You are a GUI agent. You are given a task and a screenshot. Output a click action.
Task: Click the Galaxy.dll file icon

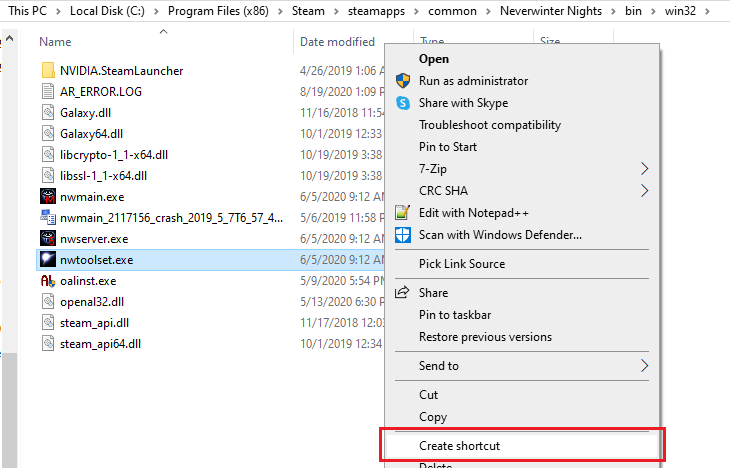click(48, 112)
